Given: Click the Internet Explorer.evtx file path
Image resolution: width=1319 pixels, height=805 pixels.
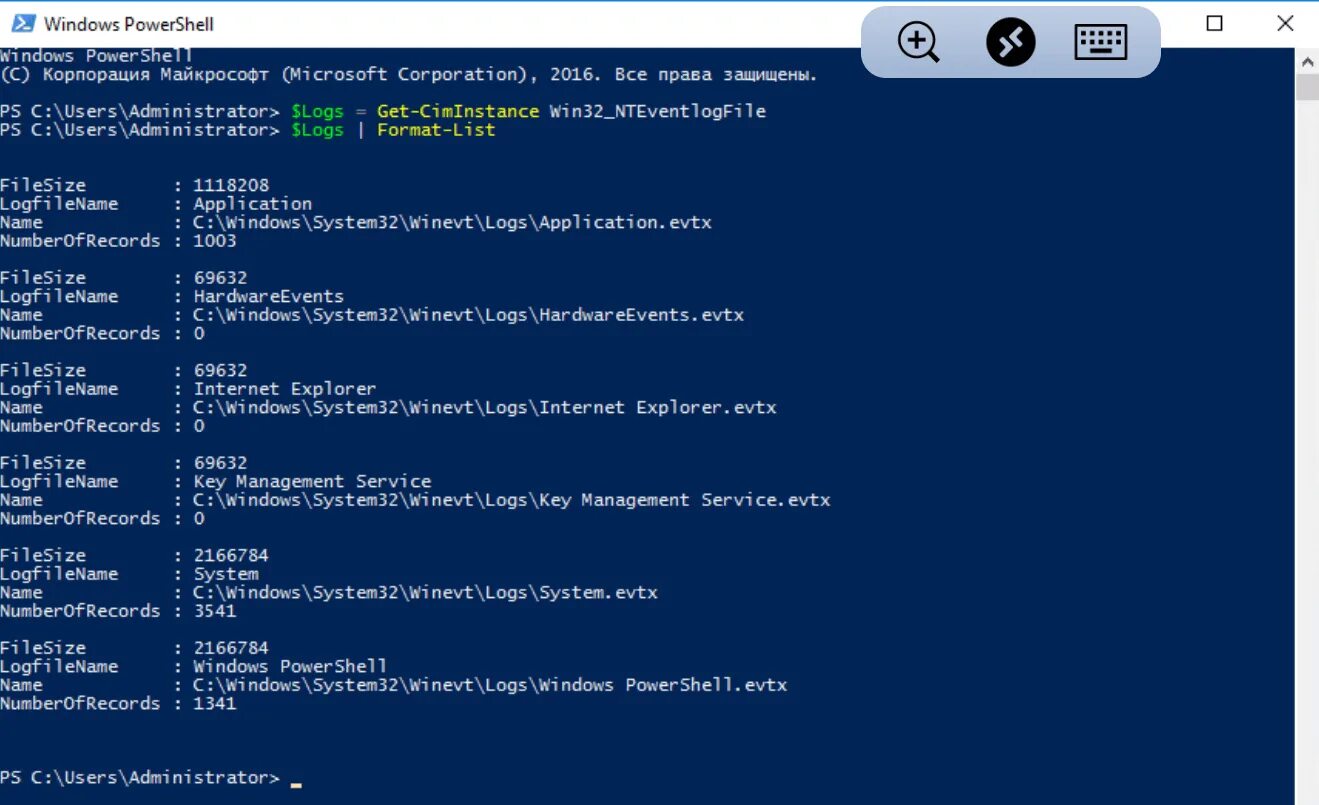Looking at the screenshot, I should [485, 407].
